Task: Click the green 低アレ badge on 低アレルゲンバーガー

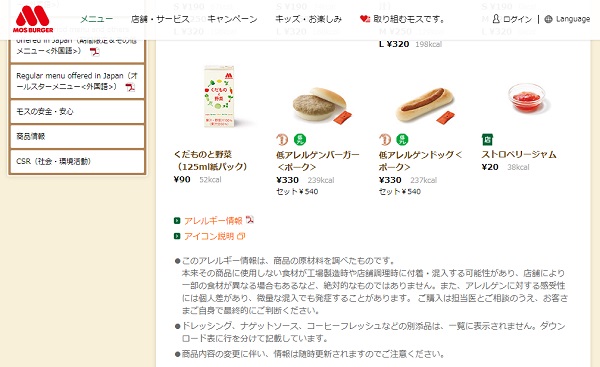Action: [x=300, y=140]
